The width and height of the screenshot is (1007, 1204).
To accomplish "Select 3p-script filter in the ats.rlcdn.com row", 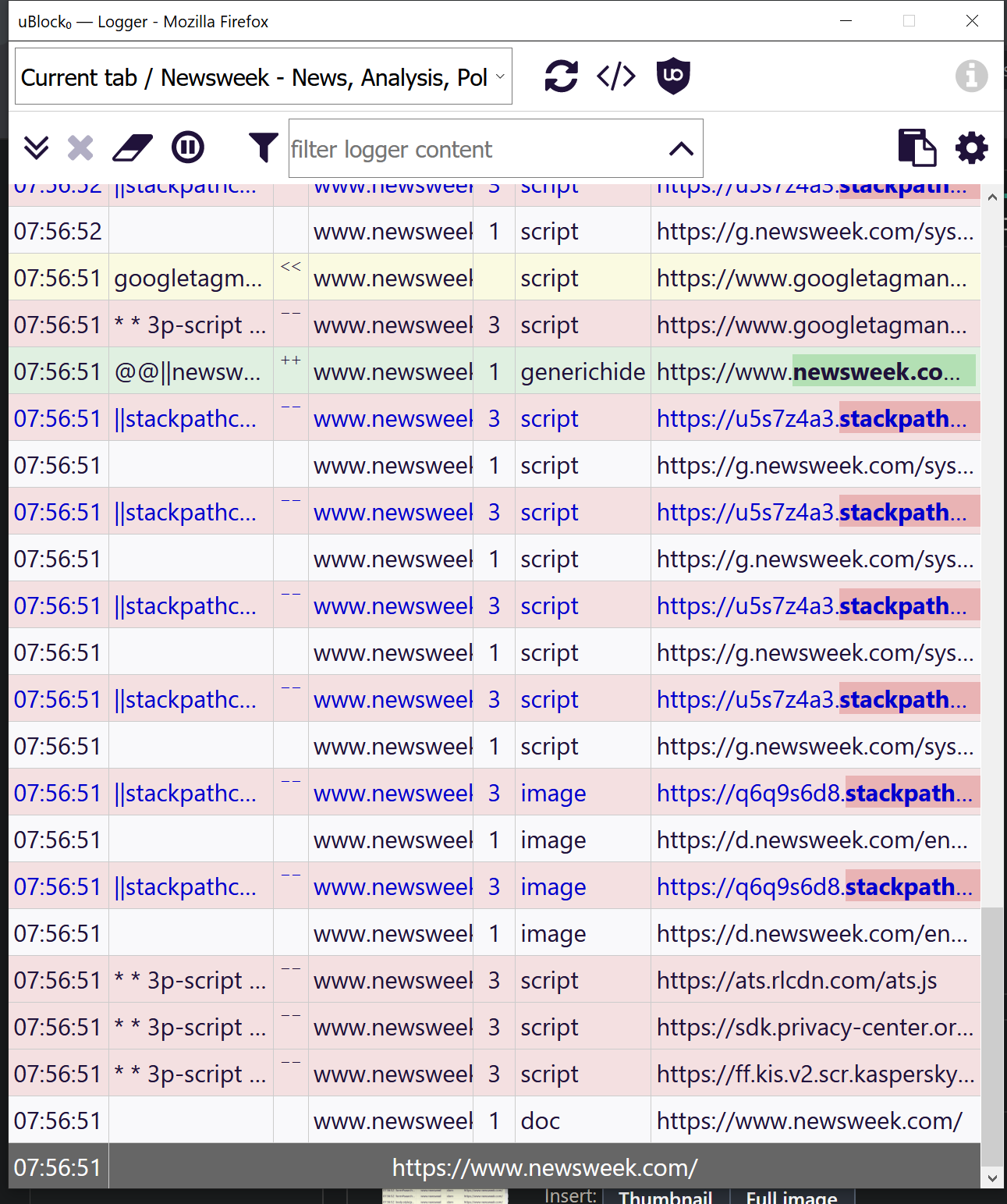I will 190,980.
